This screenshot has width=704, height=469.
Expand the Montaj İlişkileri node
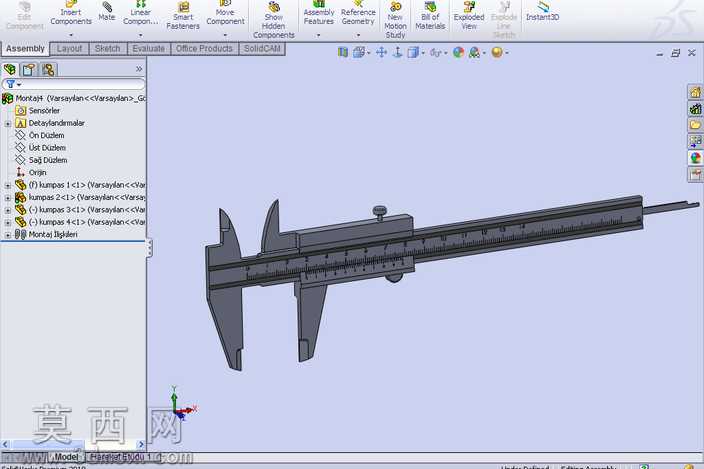point(8,235)
